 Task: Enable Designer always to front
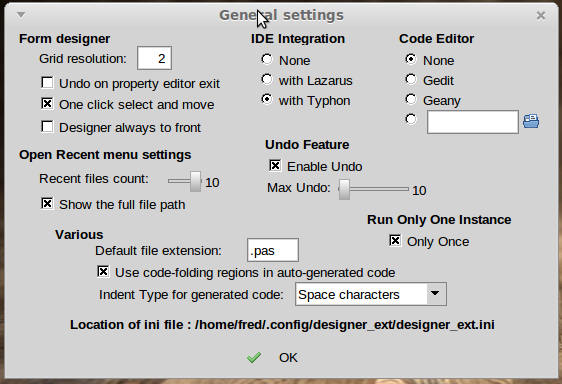pyautogui.click(x=47, y=127)
